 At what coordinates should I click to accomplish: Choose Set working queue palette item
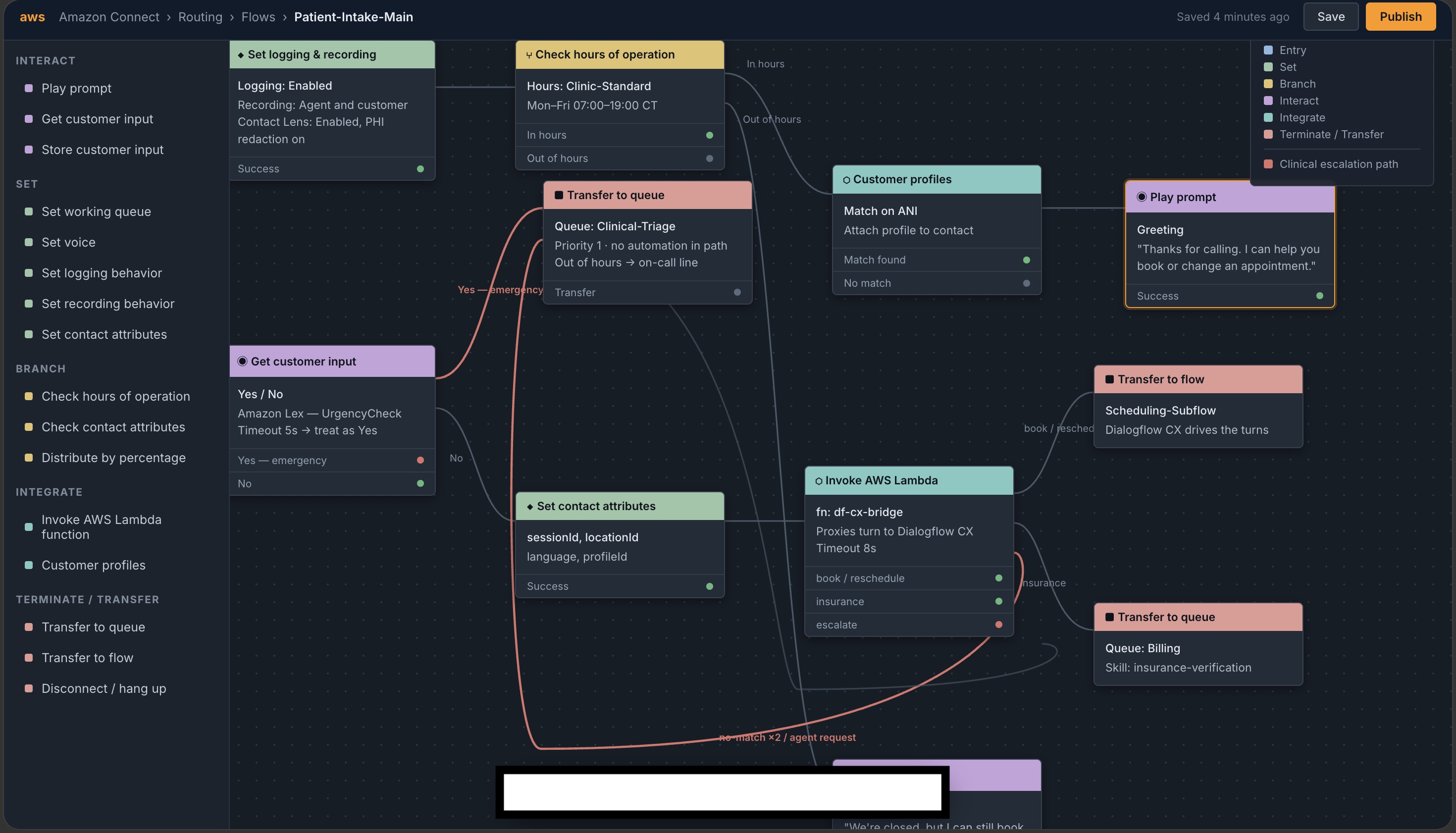point(96,211)
